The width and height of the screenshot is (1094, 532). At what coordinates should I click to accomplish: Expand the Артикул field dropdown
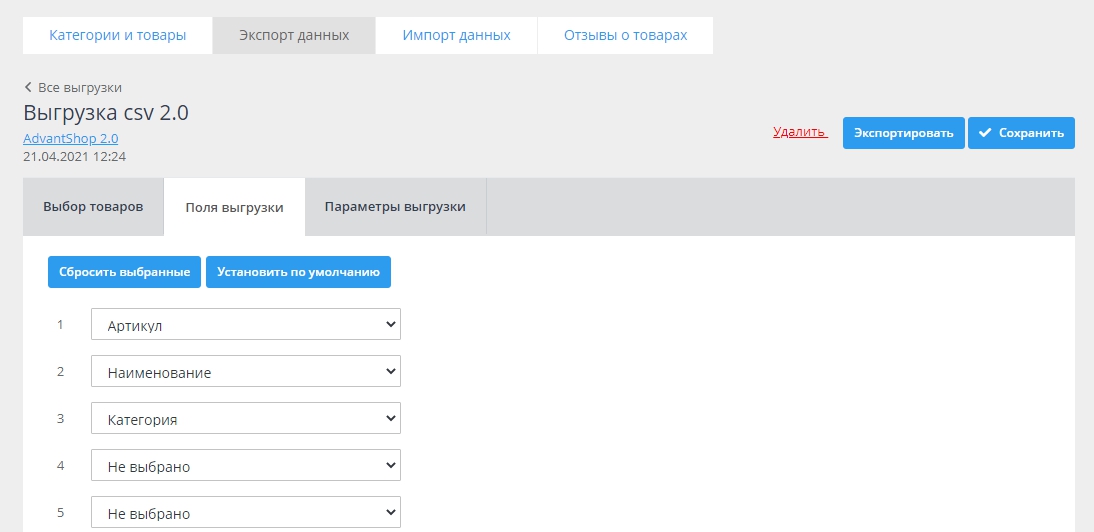[x=245, y=325]
